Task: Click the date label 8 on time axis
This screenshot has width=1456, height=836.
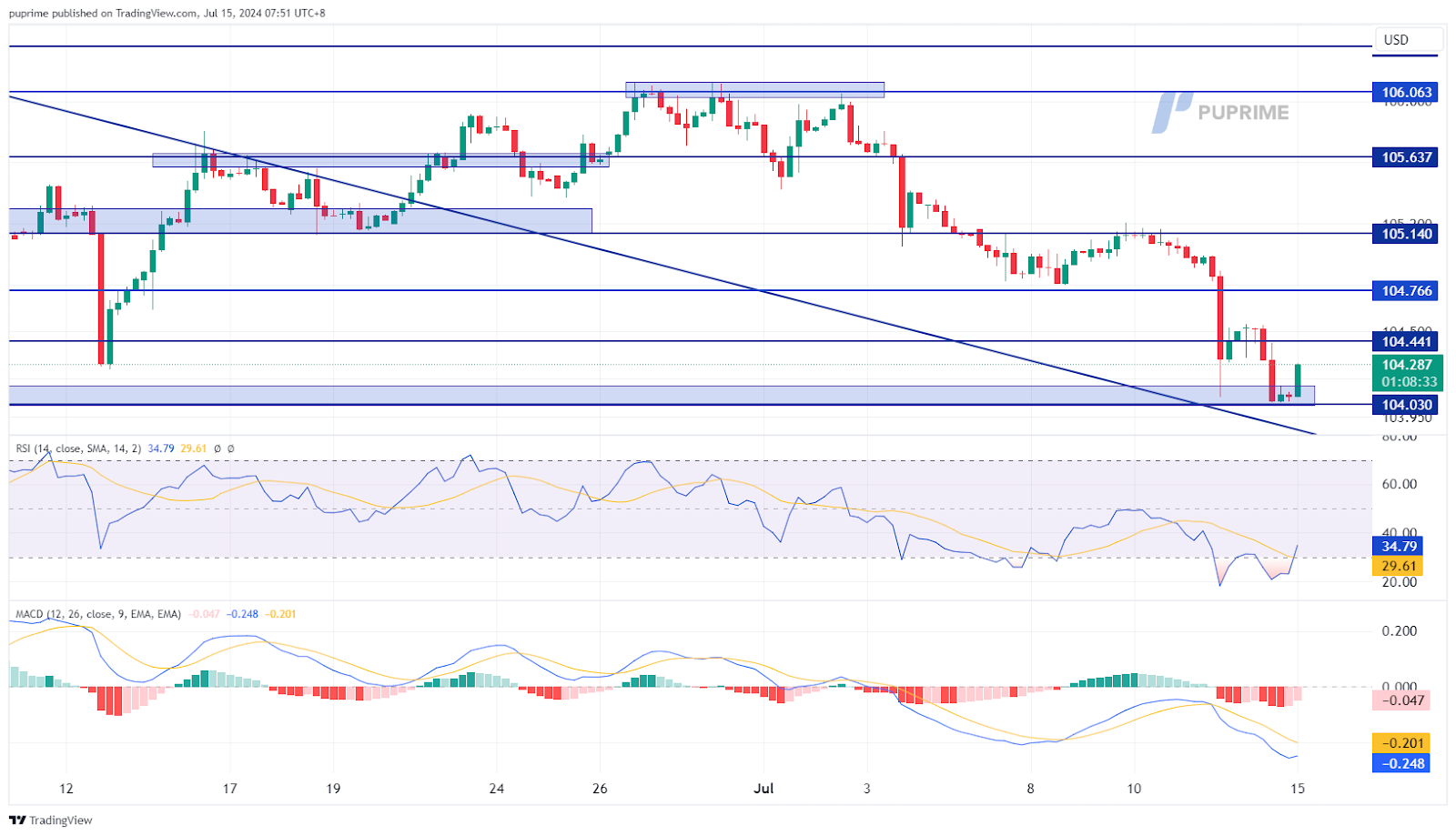Action: (1030, 789)
